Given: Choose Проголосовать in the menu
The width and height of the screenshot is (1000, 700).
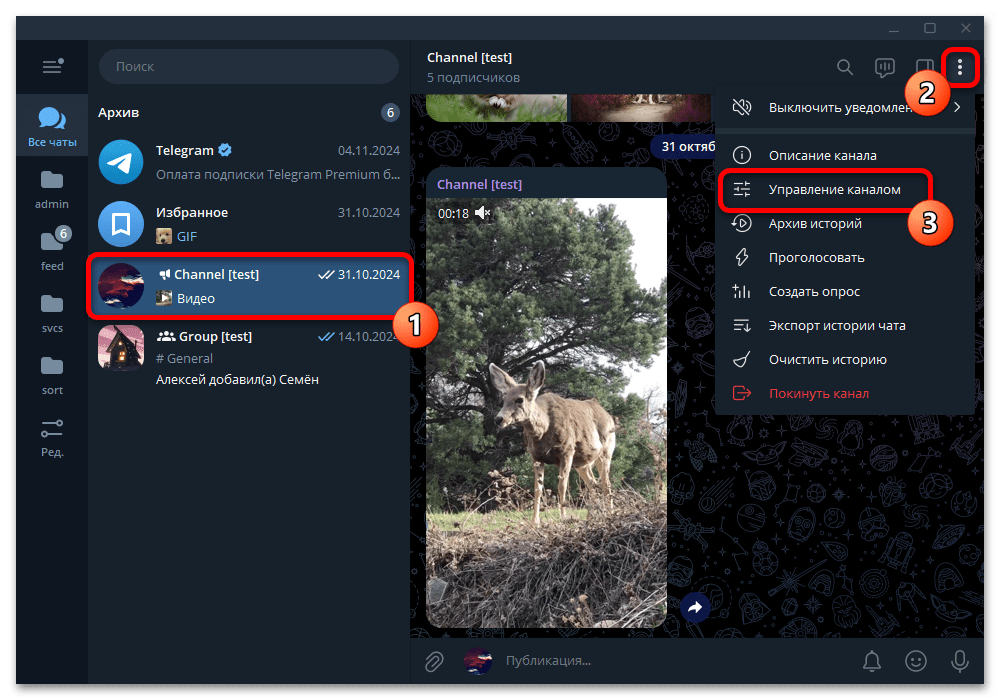Looking at the screenshot, I should click(x=845, y=258).
